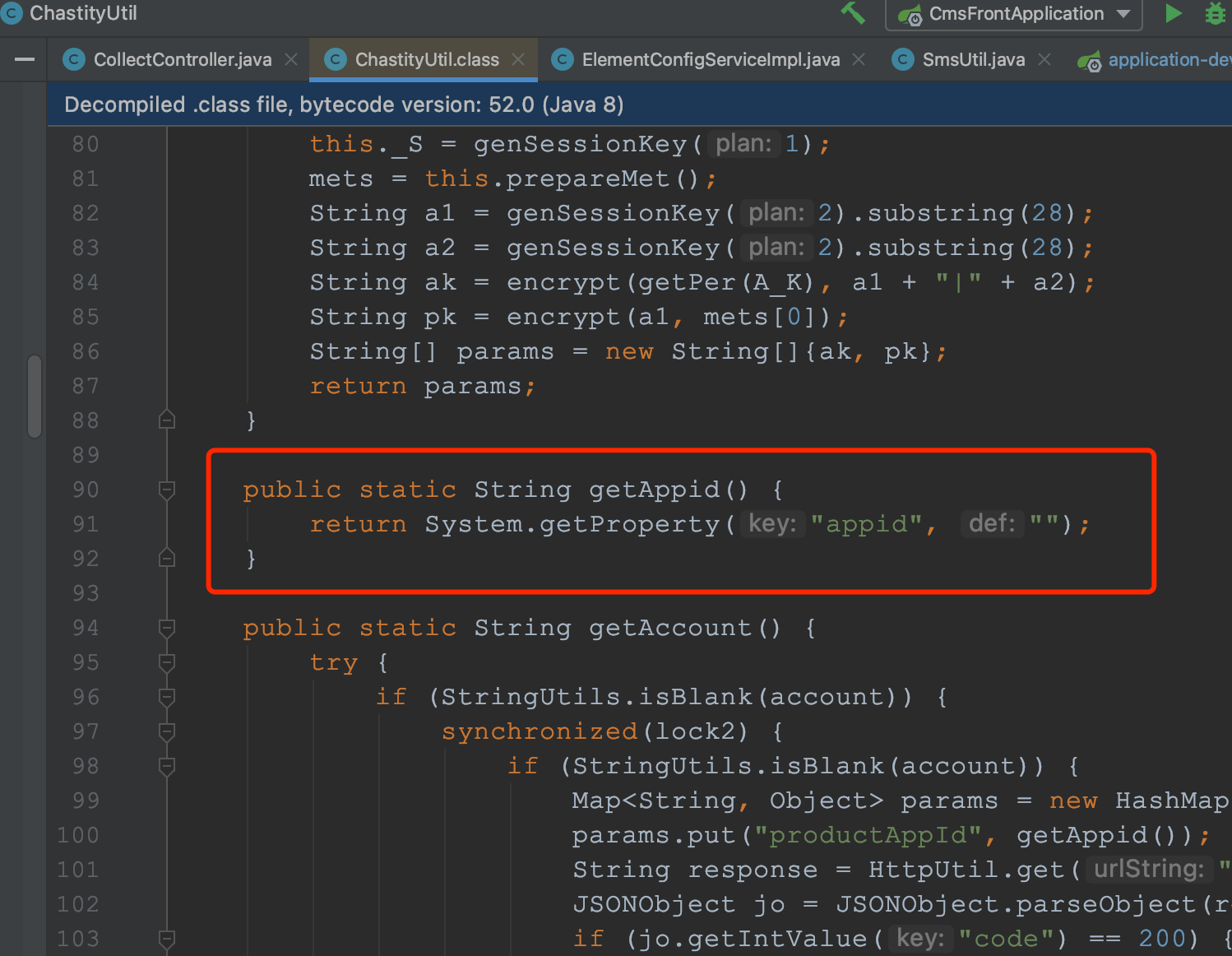Image resolution: width=1232 pixels, height=956 pixels.
Task: Click the getAppid method name on line 90
Action: [x=654, y=490]
